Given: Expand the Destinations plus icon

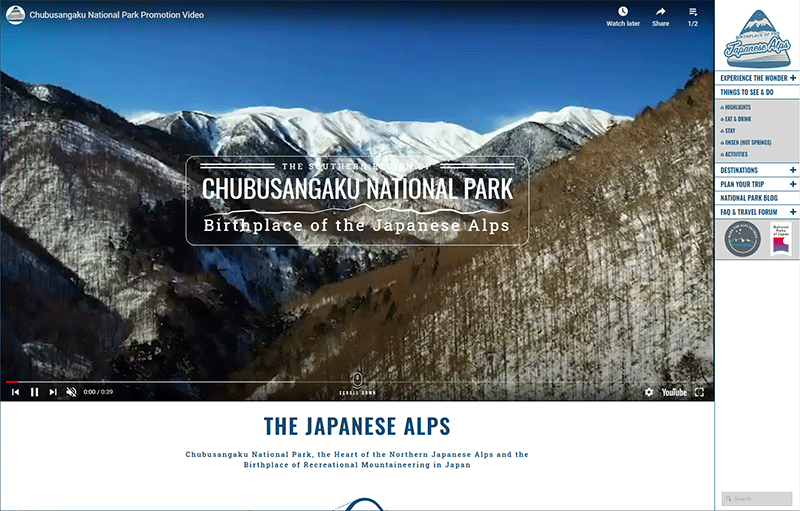Looking at the screenshot, I should 793,170.
